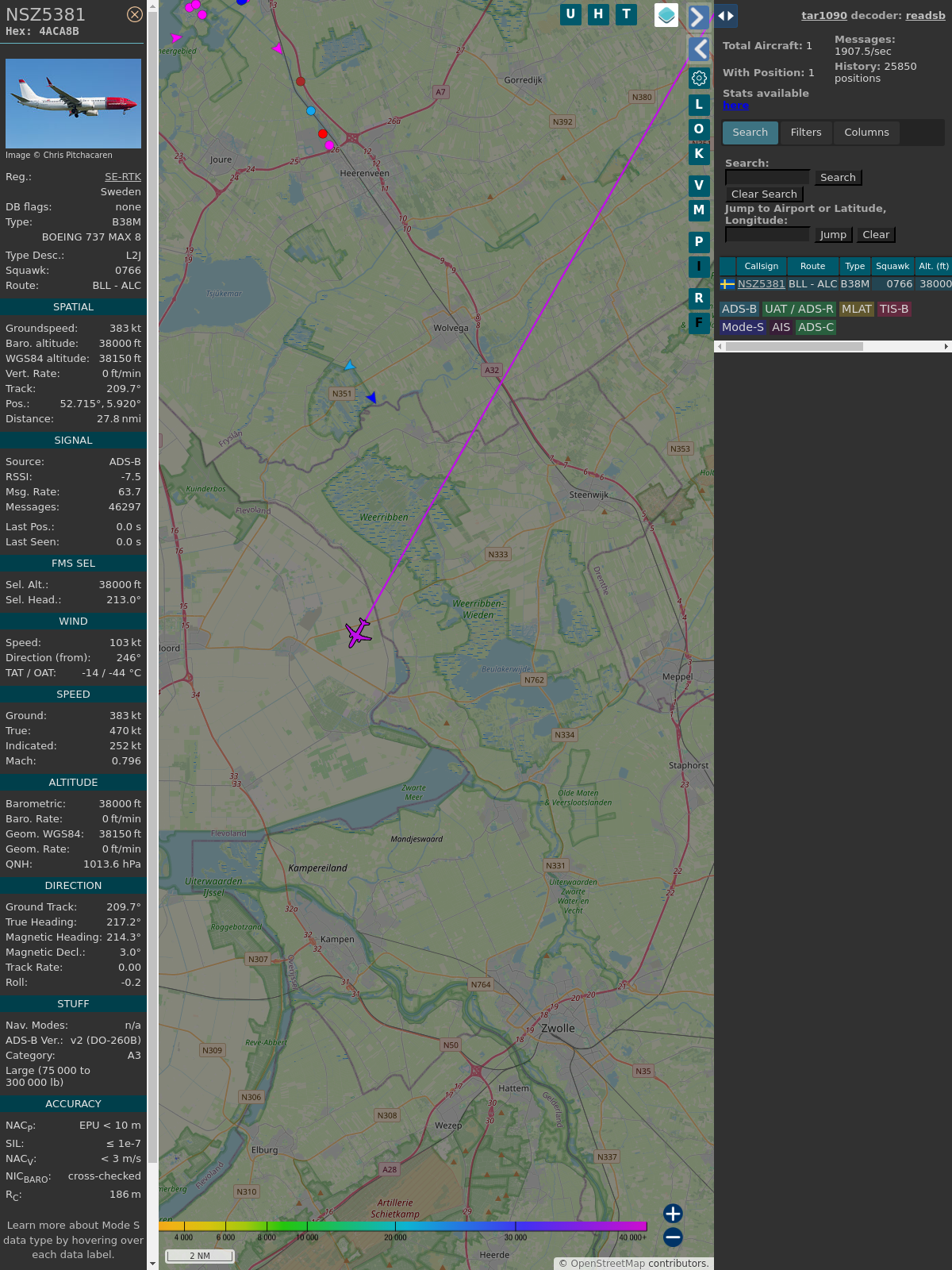Switch to the Columns tab

(866, 133)
